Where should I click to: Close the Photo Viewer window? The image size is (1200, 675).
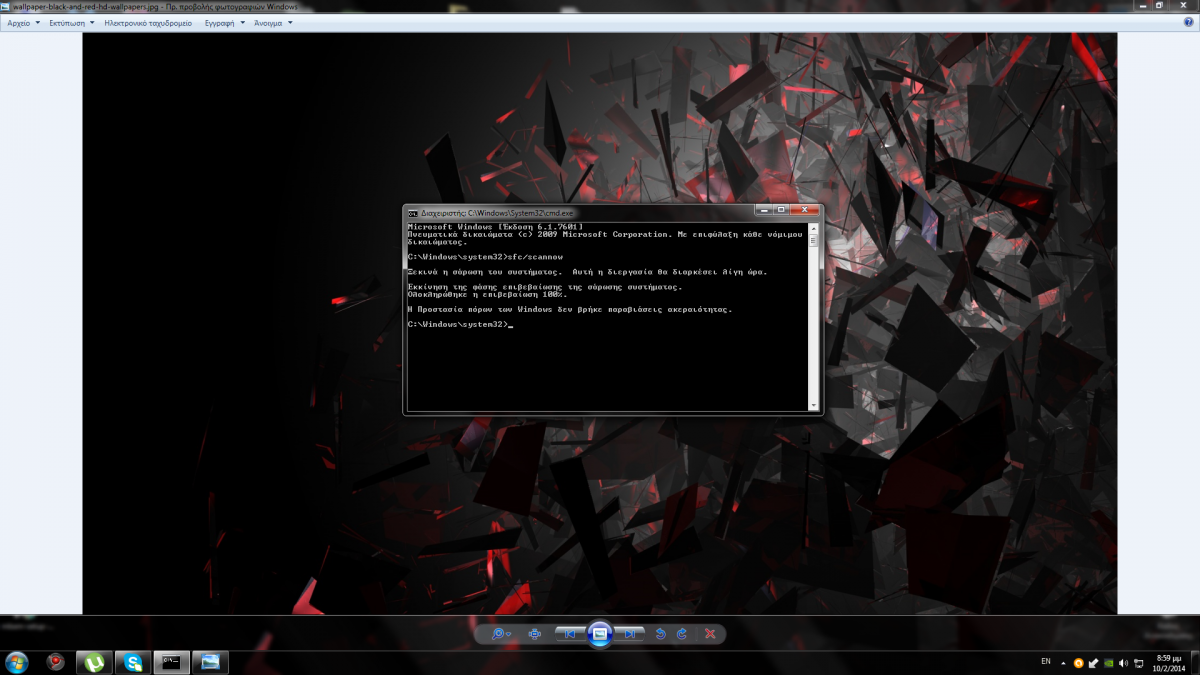(1184, 5)
